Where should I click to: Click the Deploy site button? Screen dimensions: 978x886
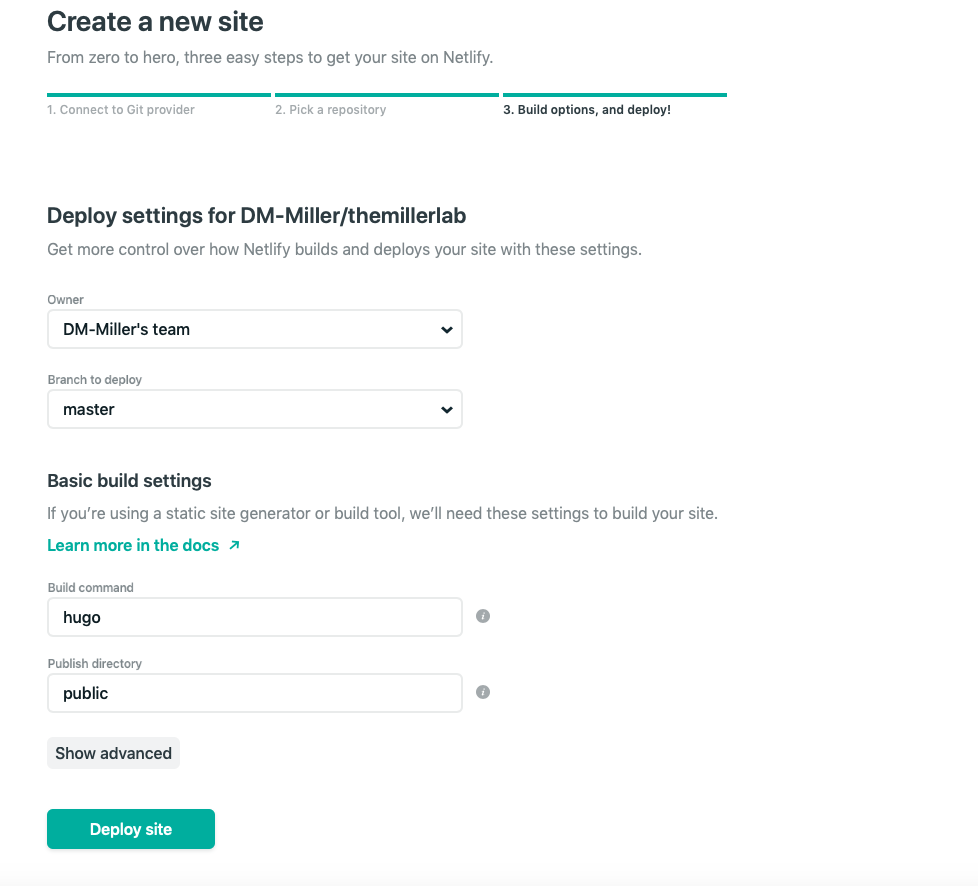coord(131,829)
